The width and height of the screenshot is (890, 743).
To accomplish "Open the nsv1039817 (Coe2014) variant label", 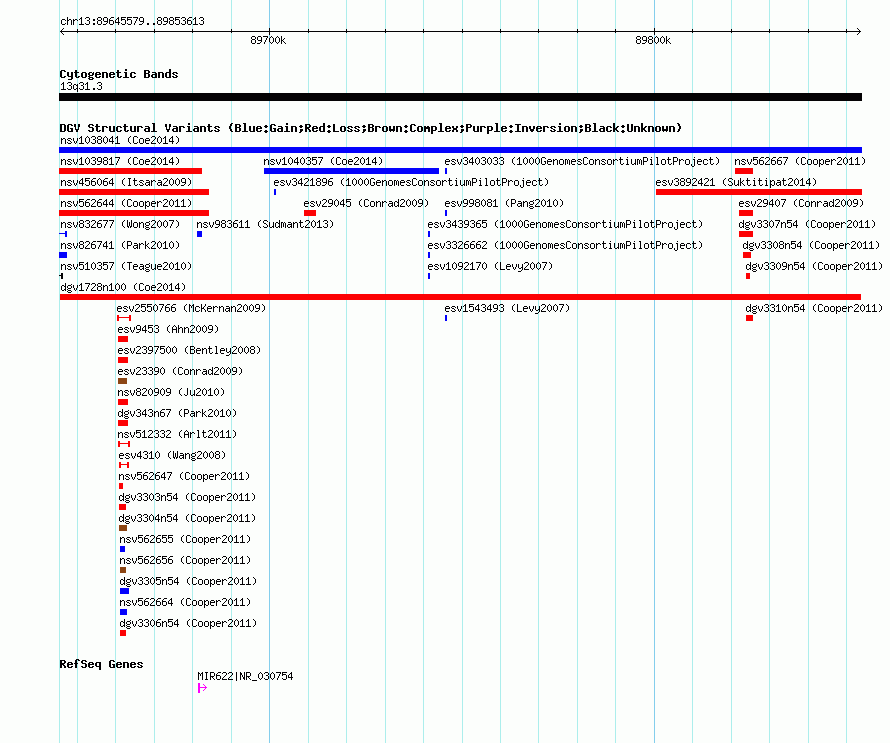I will point(120,161).
